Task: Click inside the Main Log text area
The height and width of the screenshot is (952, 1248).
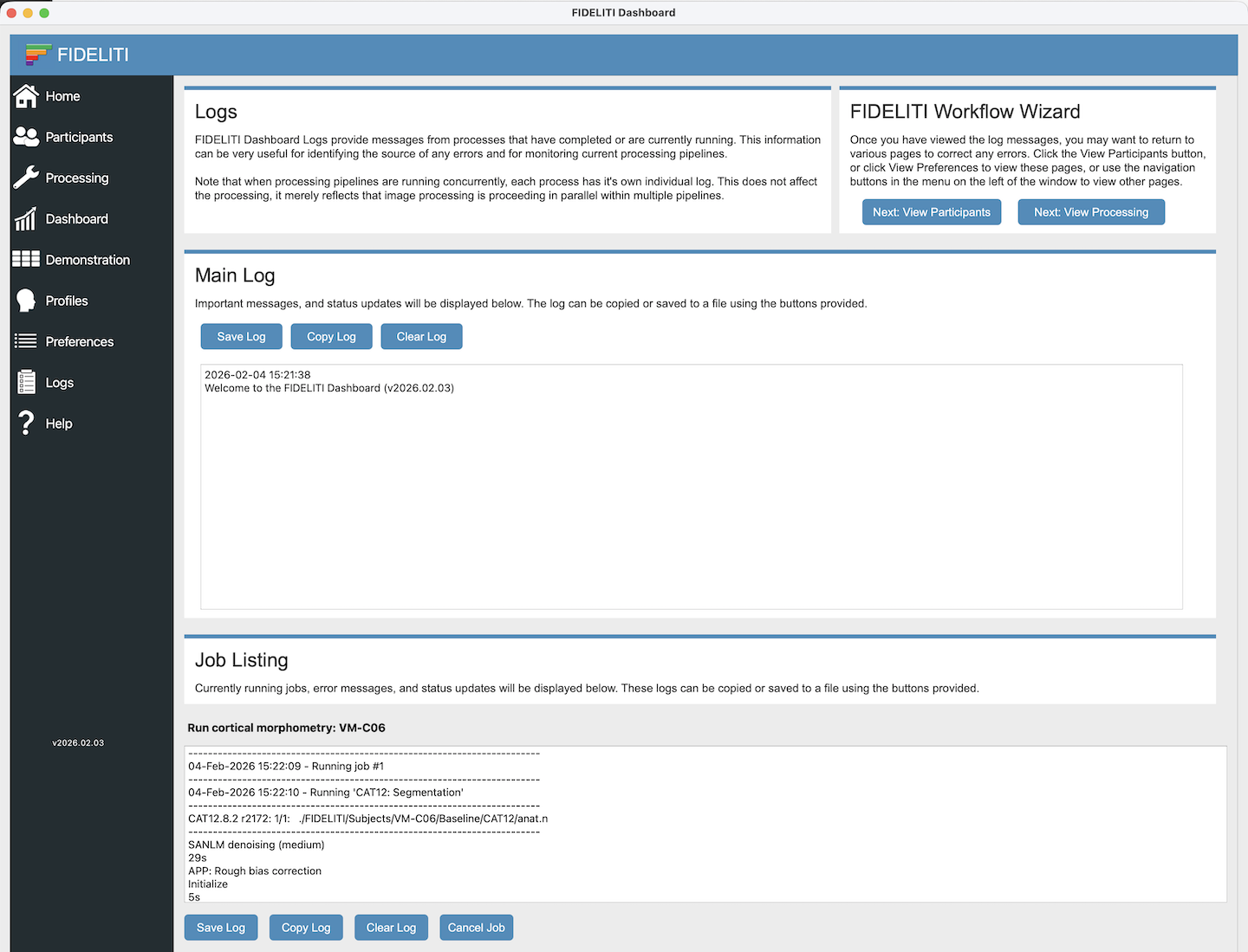Action: 691,502
